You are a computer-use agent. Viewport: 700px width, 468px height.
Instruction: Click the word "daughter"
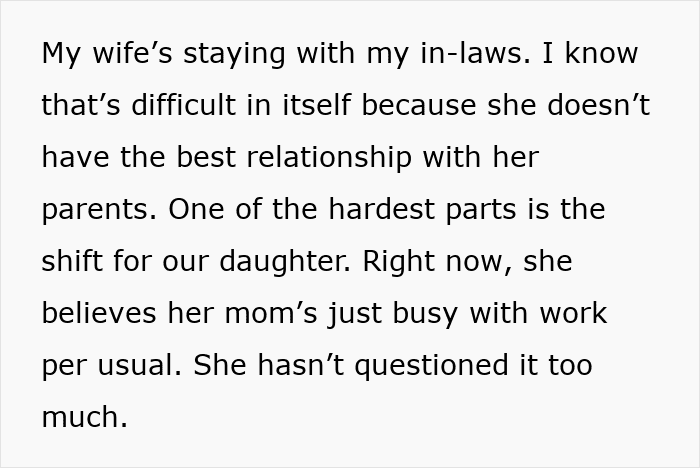click(285, 263)
